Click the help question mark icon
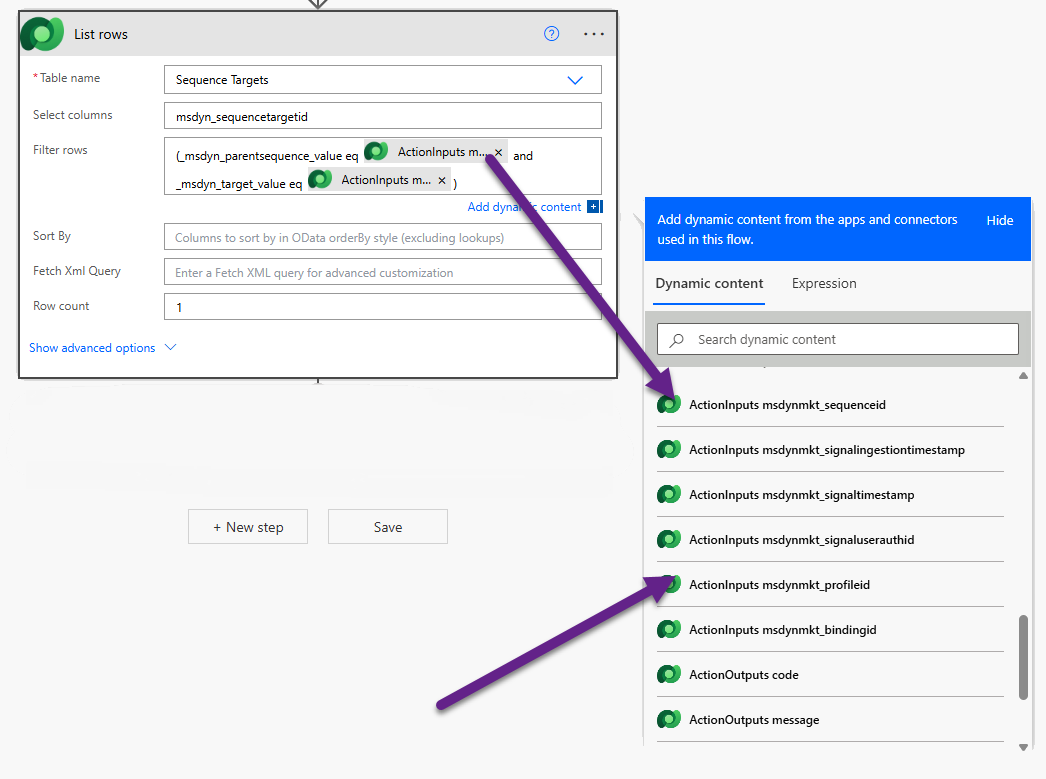1046x779 pixels. 551,34
